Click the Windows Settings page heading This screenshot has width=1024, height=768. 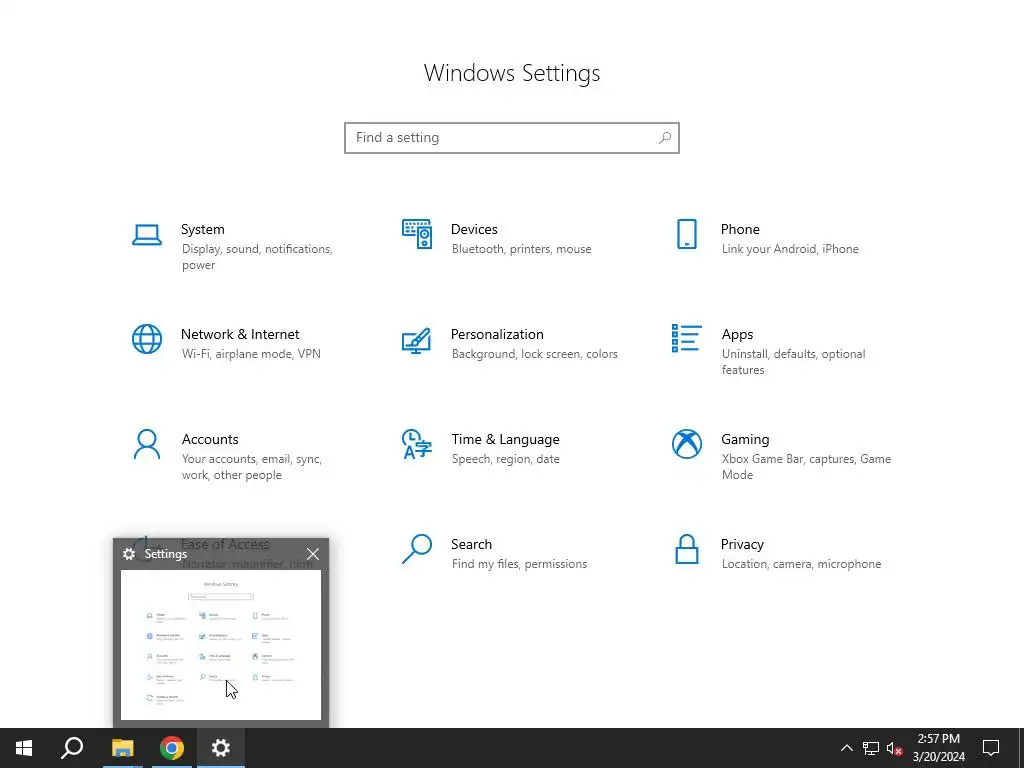tap(512, 72)
